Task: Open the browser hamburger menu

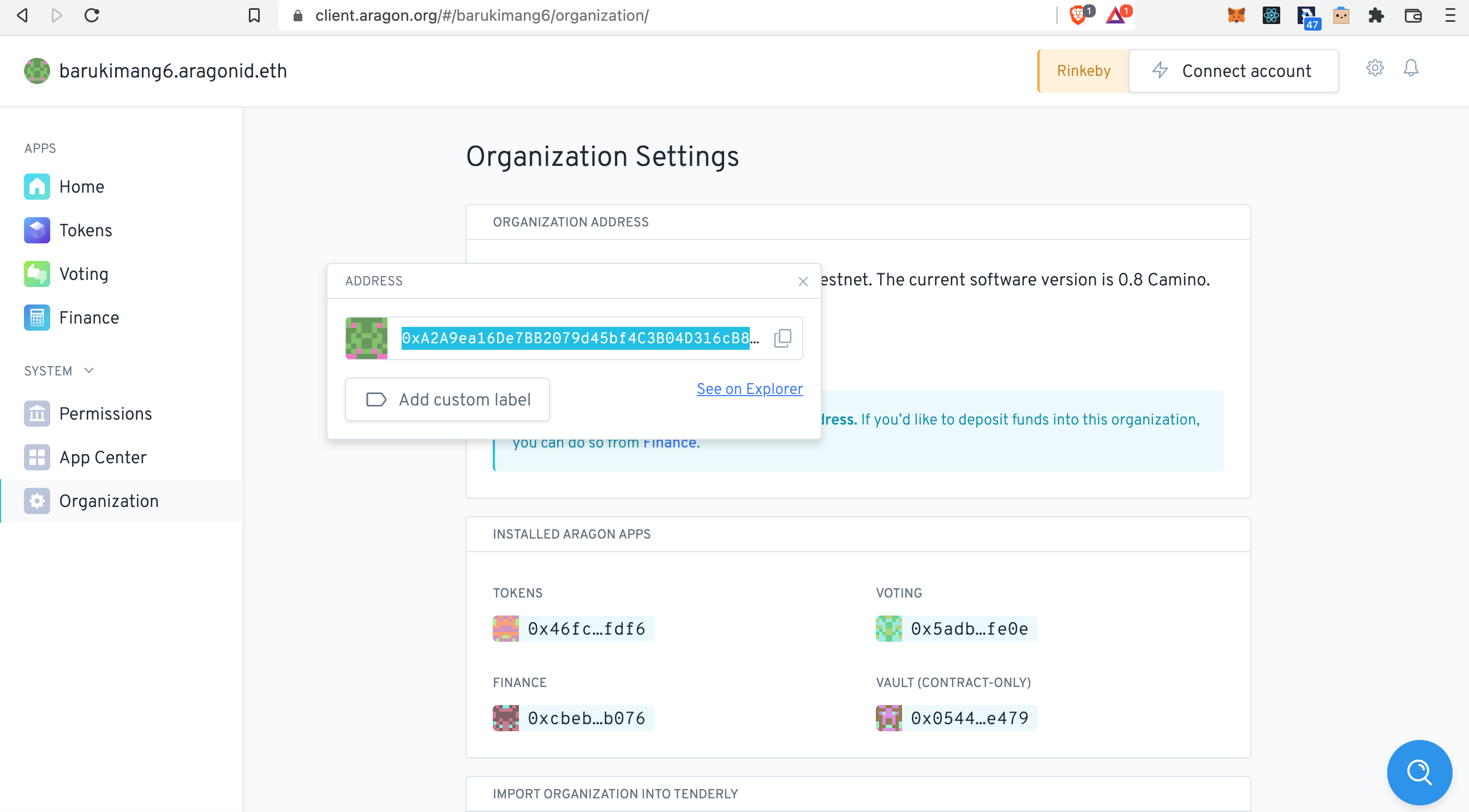Action: (x=1449, y=15)
